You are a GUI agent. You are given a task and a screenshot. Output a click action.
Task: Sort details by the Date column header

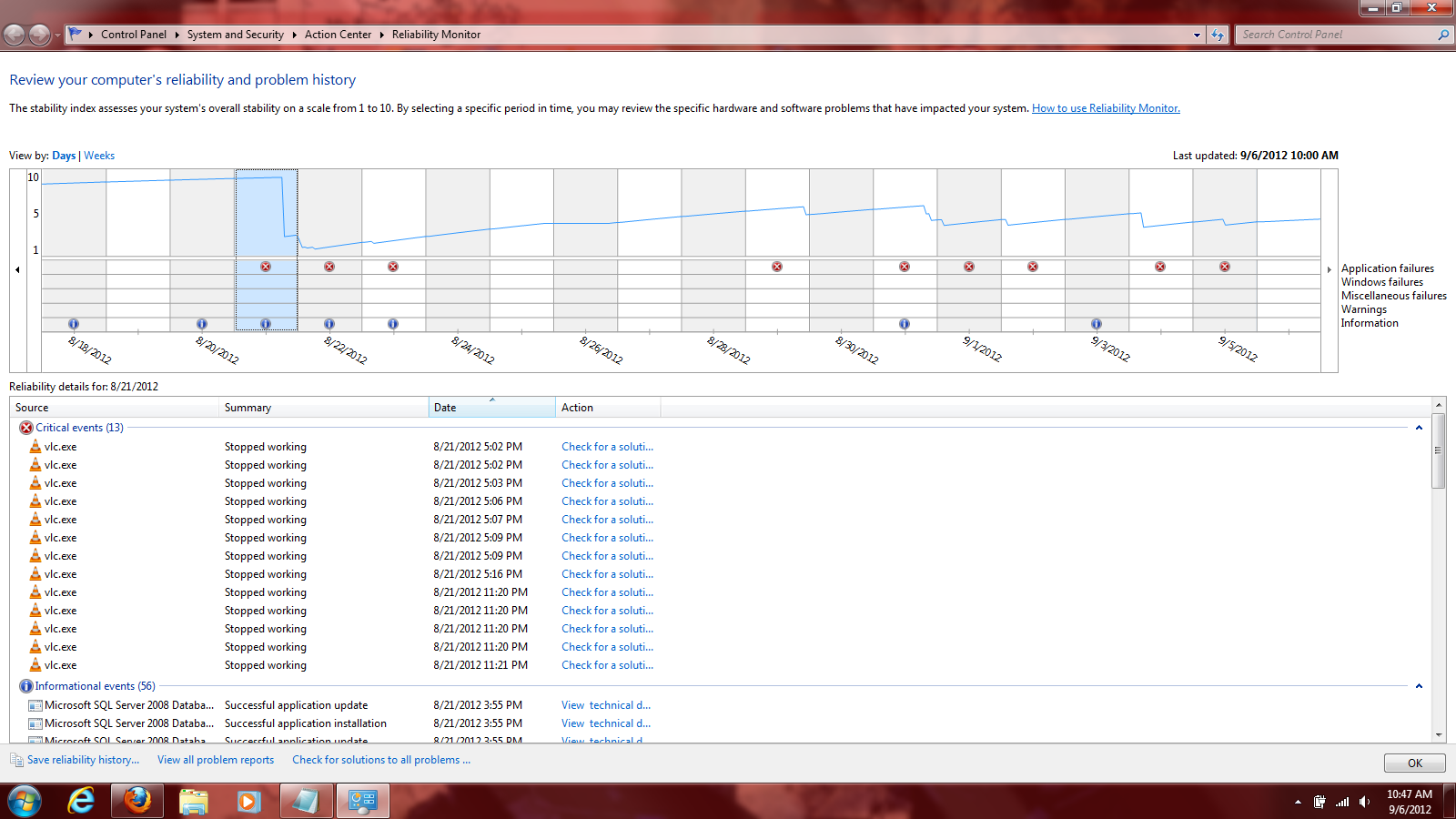pos(491,407)
